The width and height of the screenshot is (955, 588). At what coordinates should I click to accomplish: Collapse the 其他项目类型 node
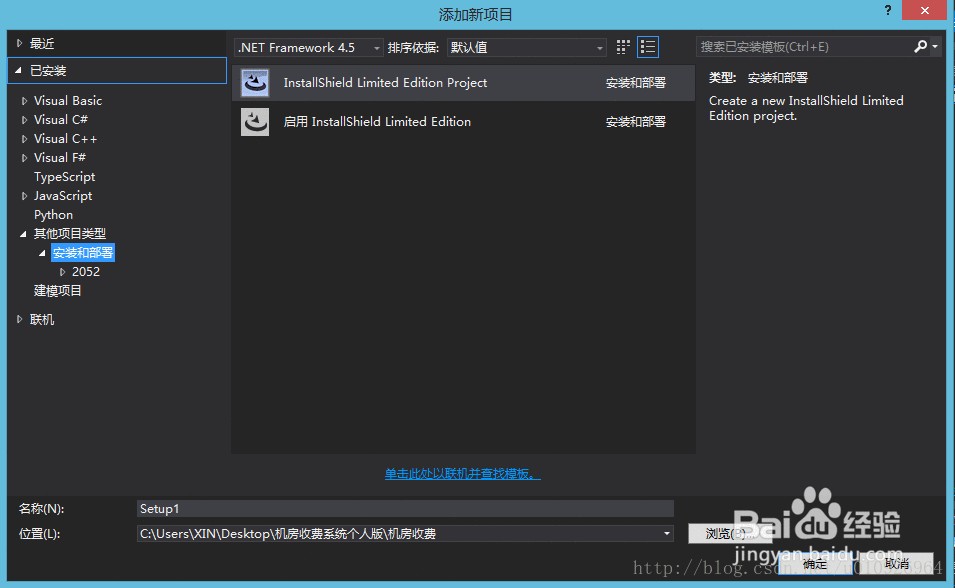coord(23,234)
